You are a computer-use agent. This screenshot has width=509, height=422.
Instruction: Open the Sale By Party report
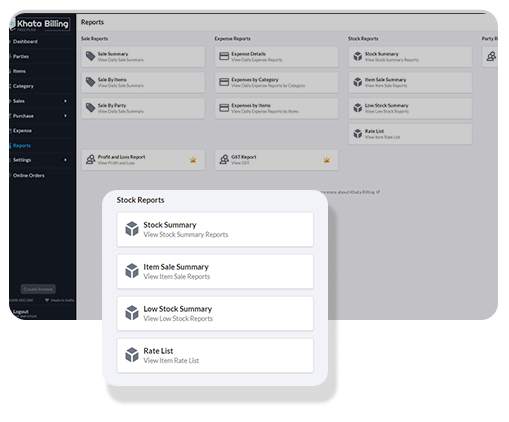143,108
